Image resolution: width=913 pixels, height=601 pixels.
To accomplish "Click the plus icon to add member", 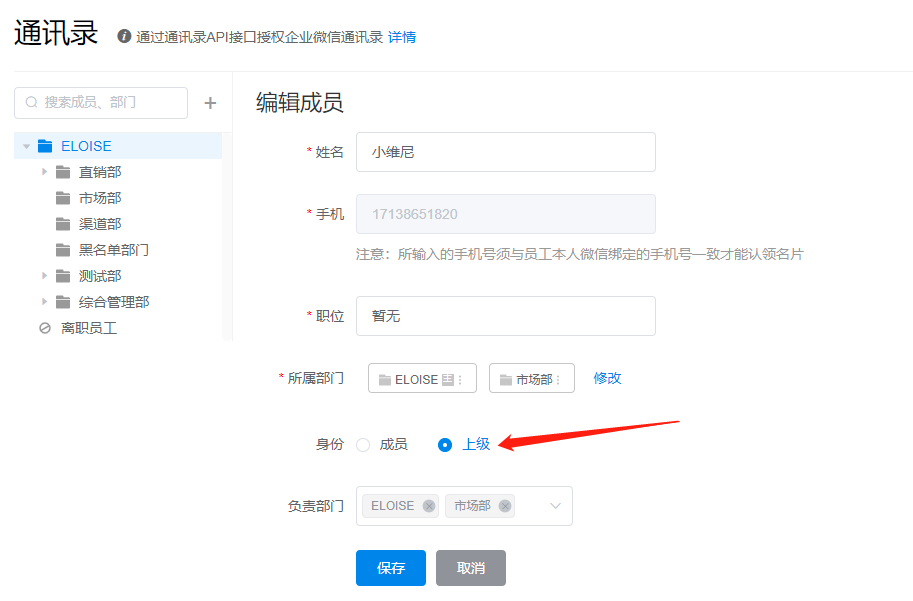I will tap(210, 103).
